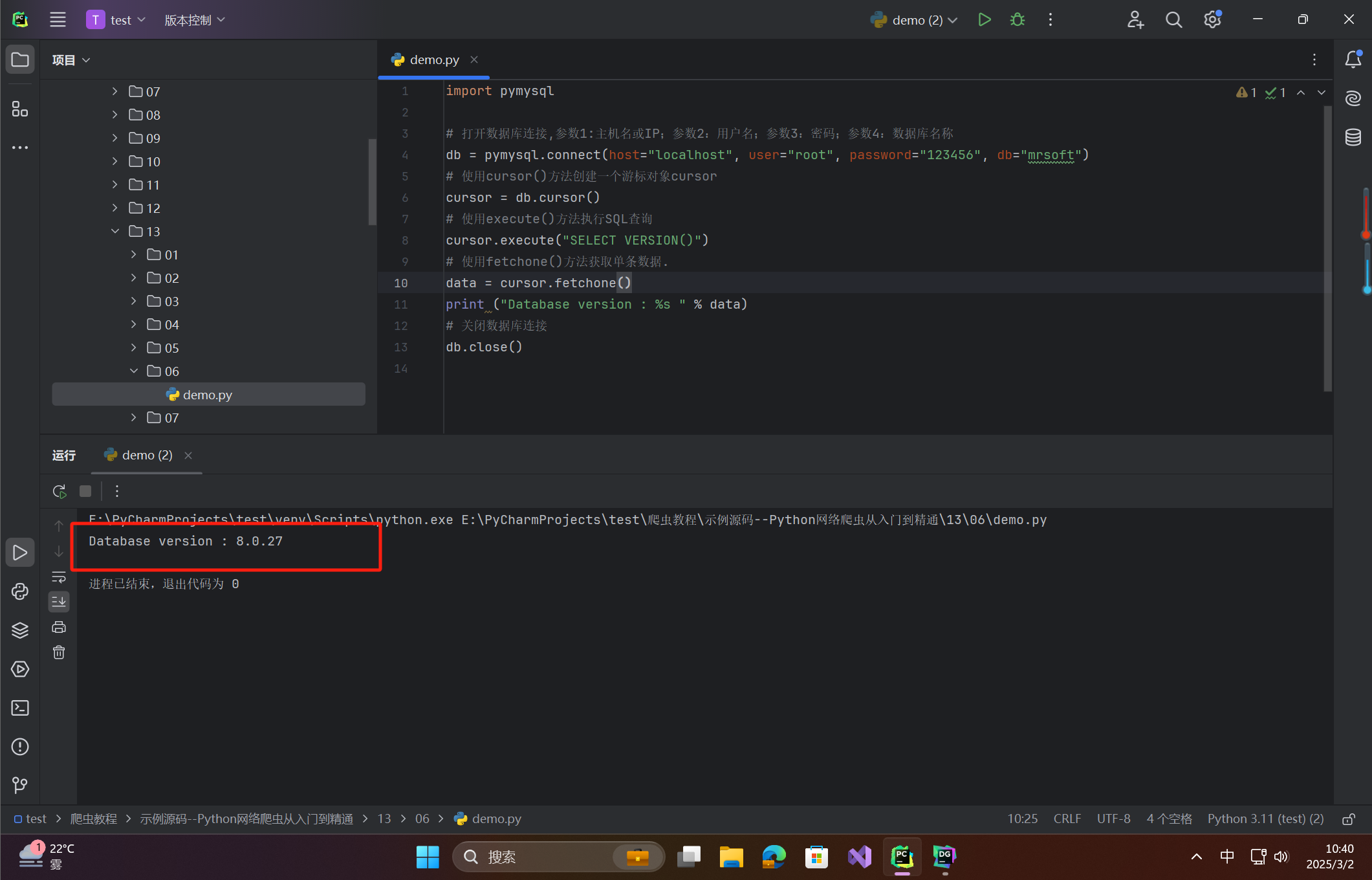1372x880 pixels.
Task: Expand subfolder 03 under 13
Action: point(133,301)
